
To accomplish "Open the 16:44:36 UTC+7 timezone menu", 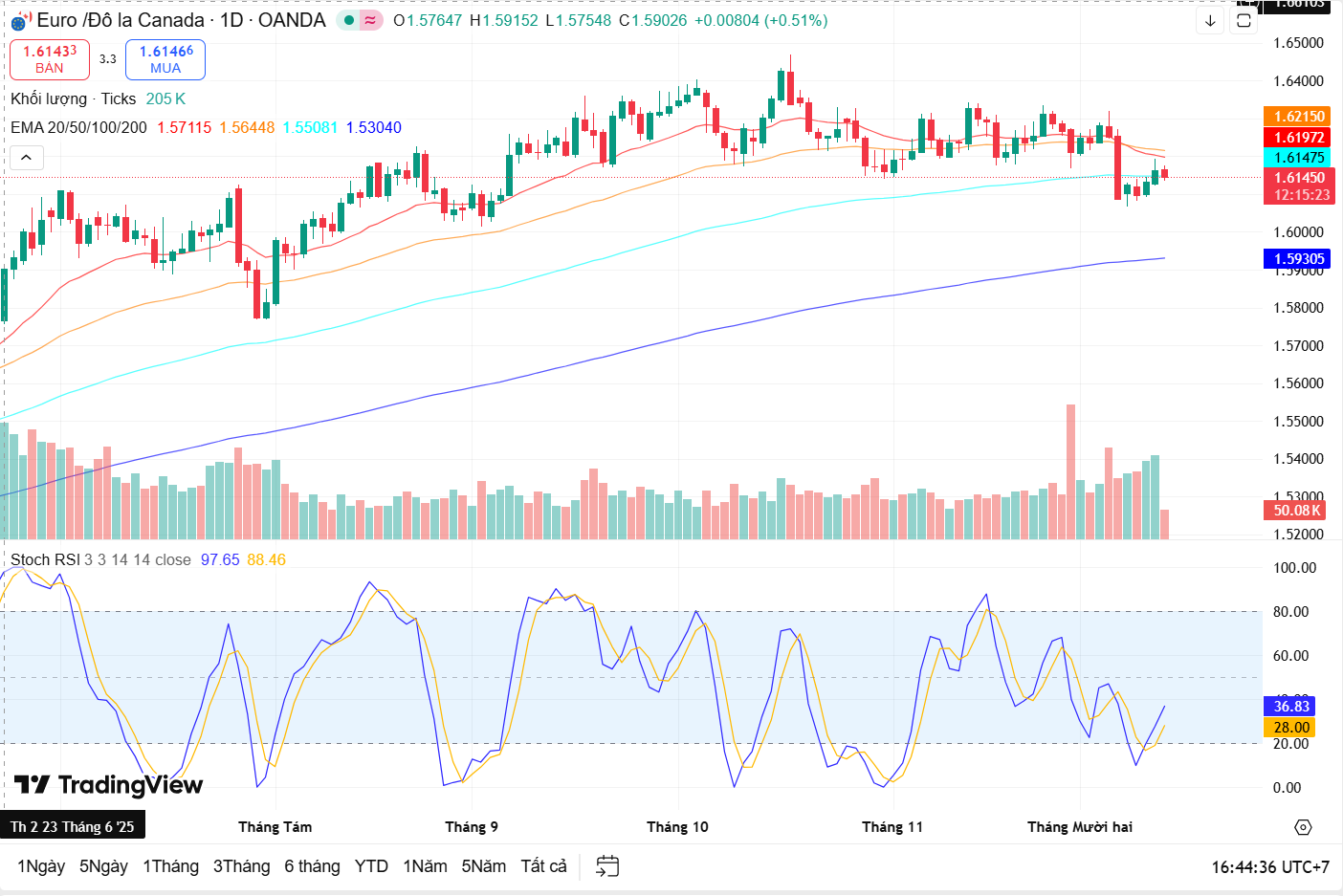I will (x=1269, y=867).
